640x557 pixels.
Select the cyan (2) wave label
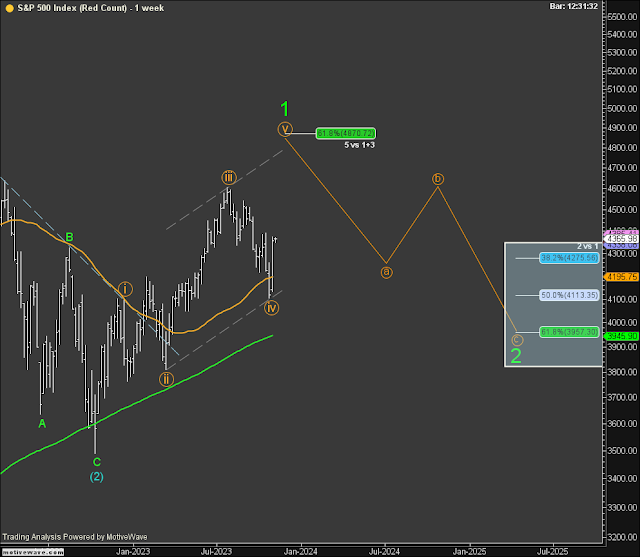pyautogui.click(x=97, y=476)
